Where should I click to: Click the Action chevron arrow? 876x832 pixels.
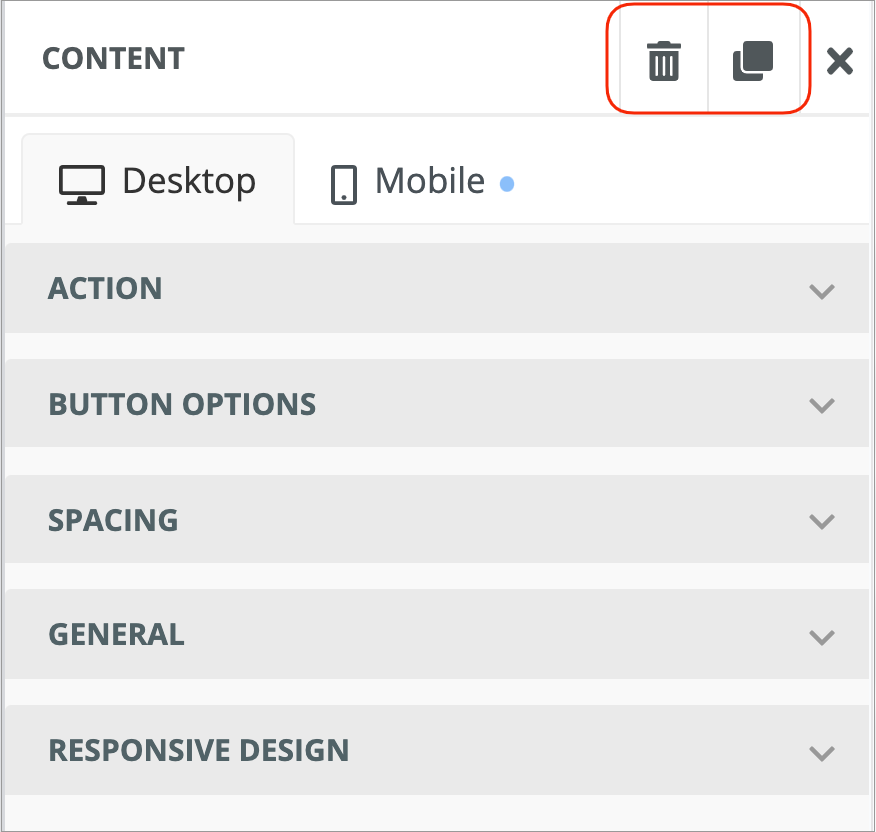click(x=822, y=291)
